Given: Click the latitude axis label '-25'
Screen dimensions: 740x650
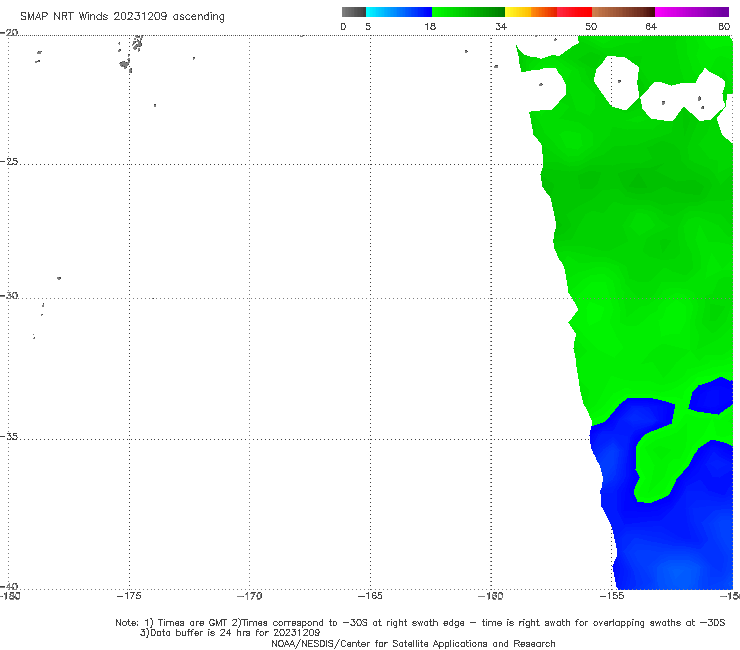Looking at the screenshot, I should [x=9, y=162].
